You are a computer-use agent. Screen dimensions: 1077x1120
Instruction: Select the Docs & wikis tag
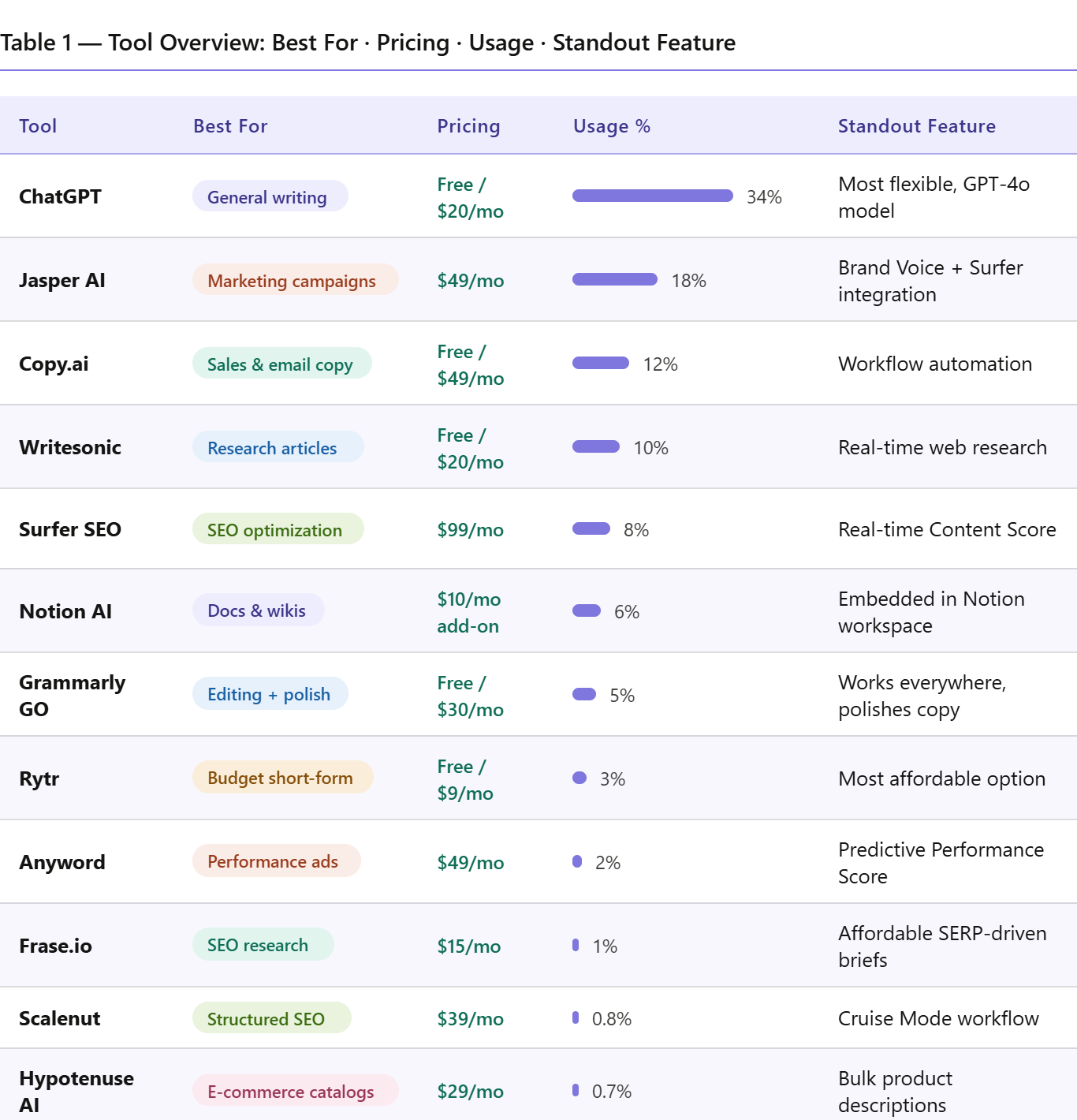258,610
